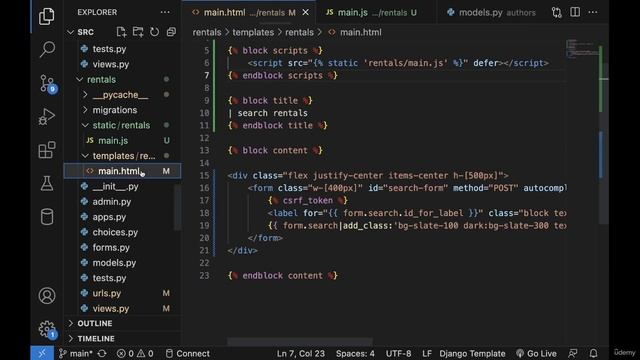
Task: Open choices.py file
Action: pyautogui.click(x=122, y=232)
